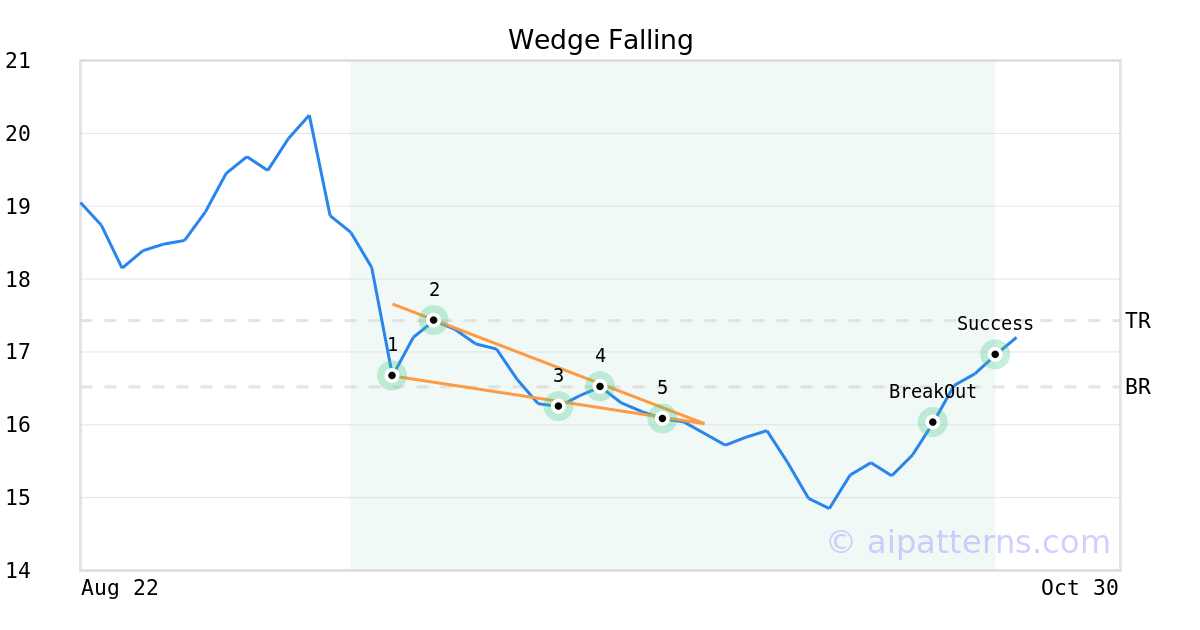Select point marker 4 on upper trendline
This screenshot has width=1200, height=630.
[x=600, y=386]
